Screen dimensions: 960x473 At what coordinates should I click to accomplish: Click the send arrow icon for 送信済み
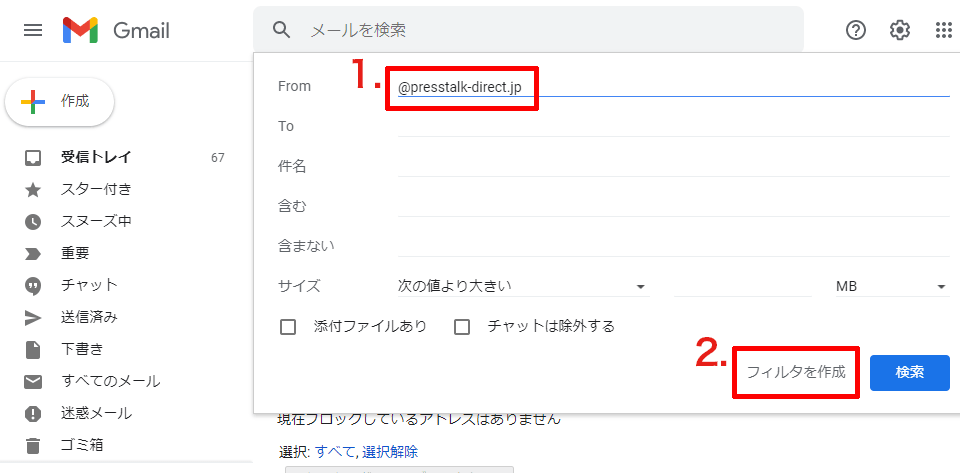pos(32,318)
